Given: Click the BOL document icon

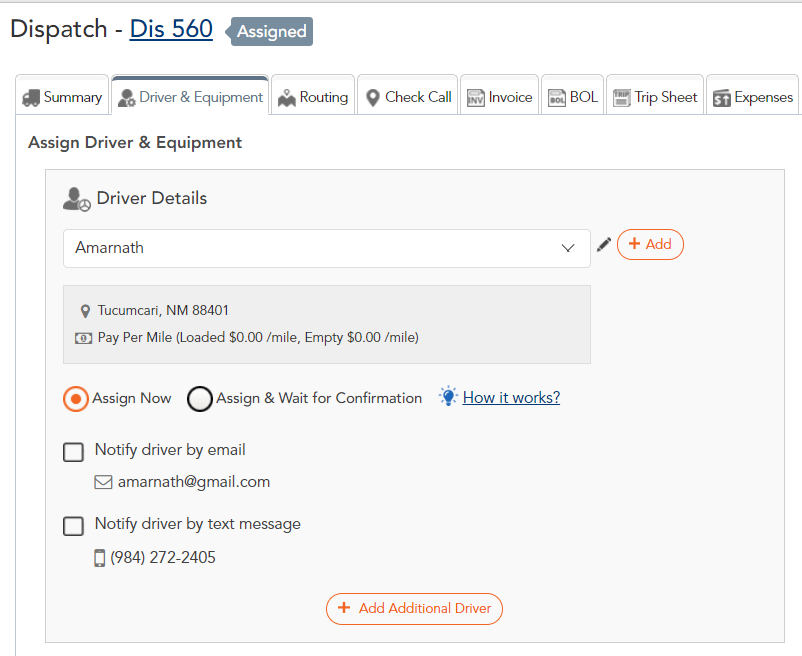Looking at the screenshot, I should (x=555, y=97).
